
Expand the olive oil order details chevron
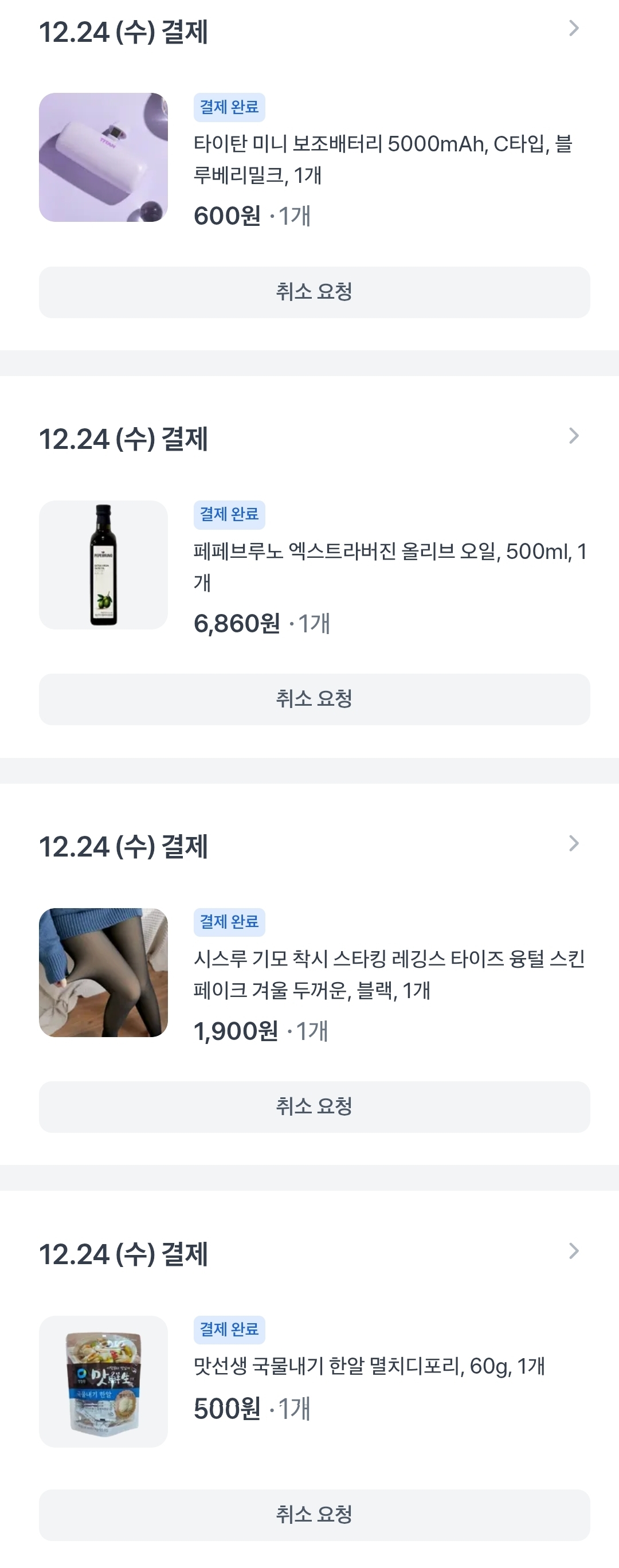[573, 436]
